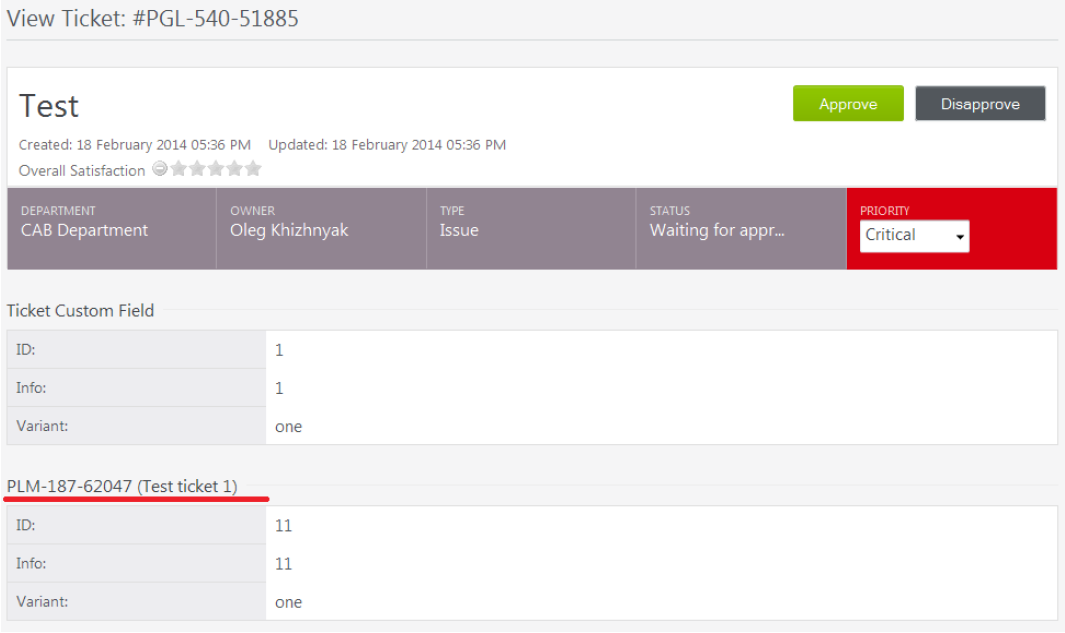Click the Waiting for approval status cell
Image resolution: width=1065 pixels, height=633 pixels.
pos(741,229)
